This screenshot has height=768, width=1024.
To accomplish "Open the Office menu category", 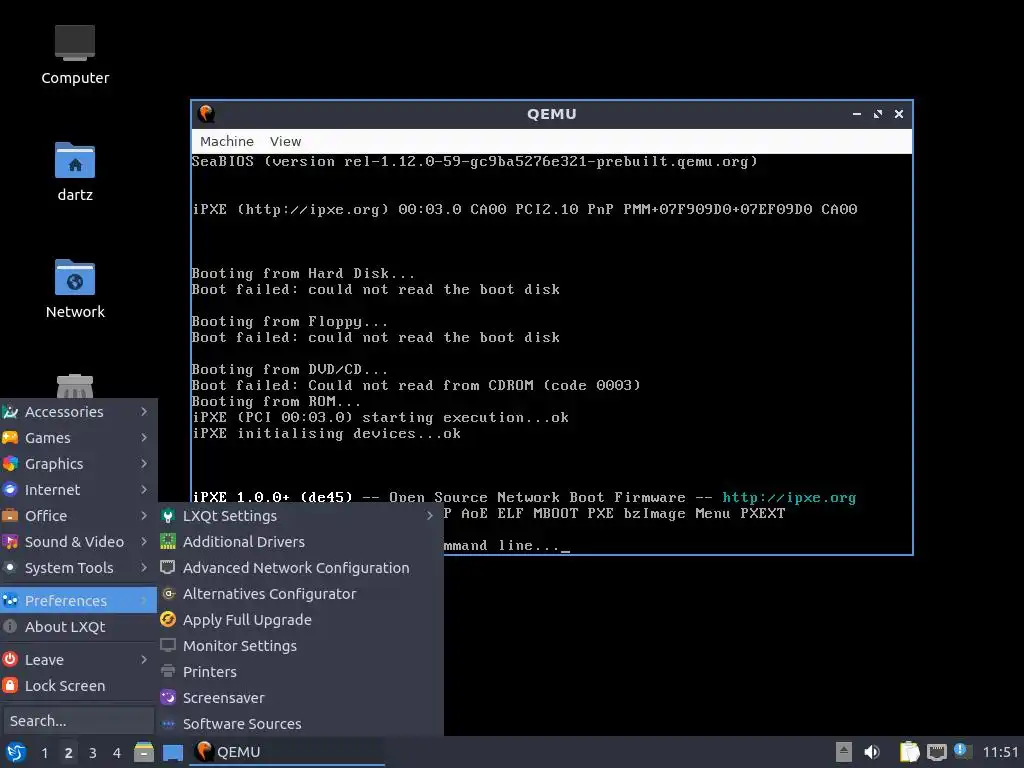I will click(x=78, y=516).
